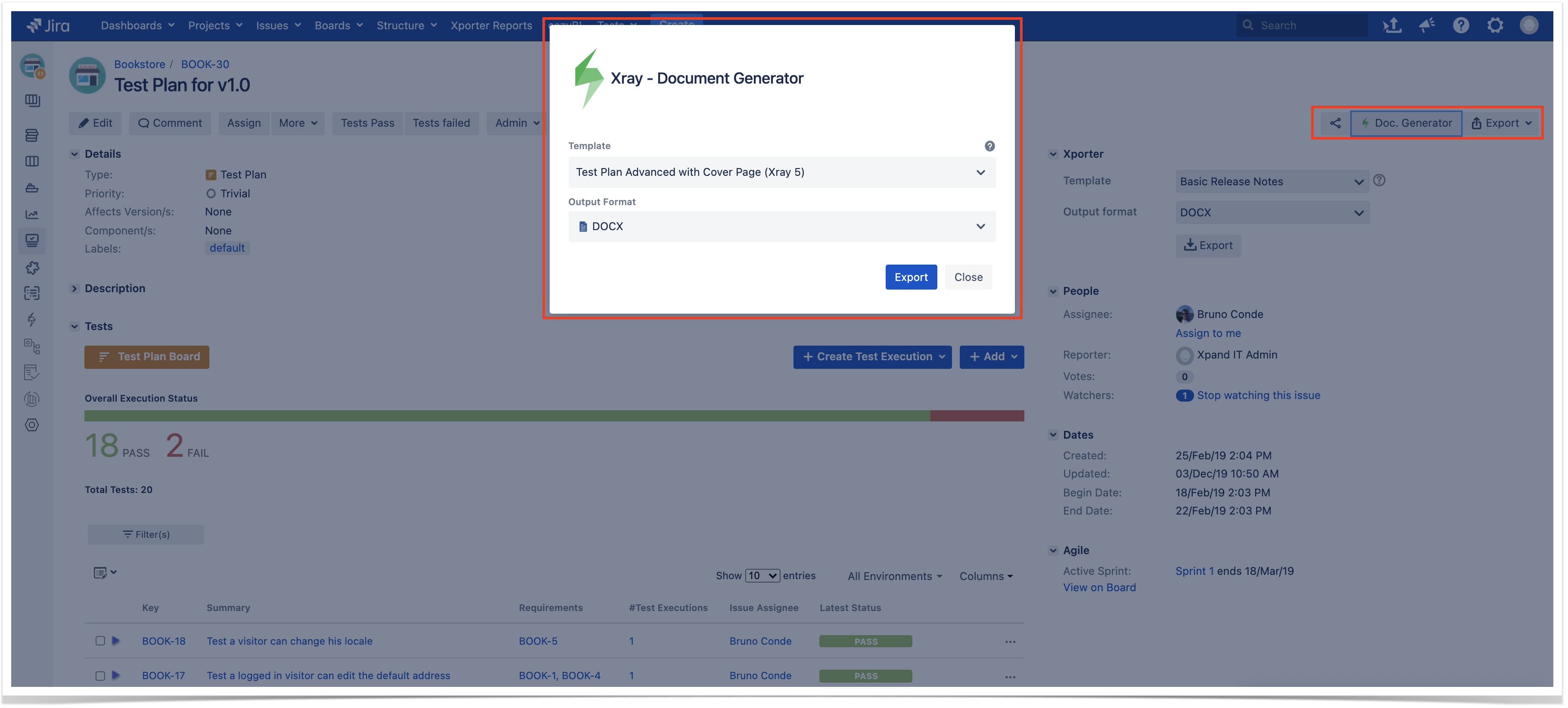Click help icon next to Basic Release Notes
1568x708 pixels.
click(1379, 180)
